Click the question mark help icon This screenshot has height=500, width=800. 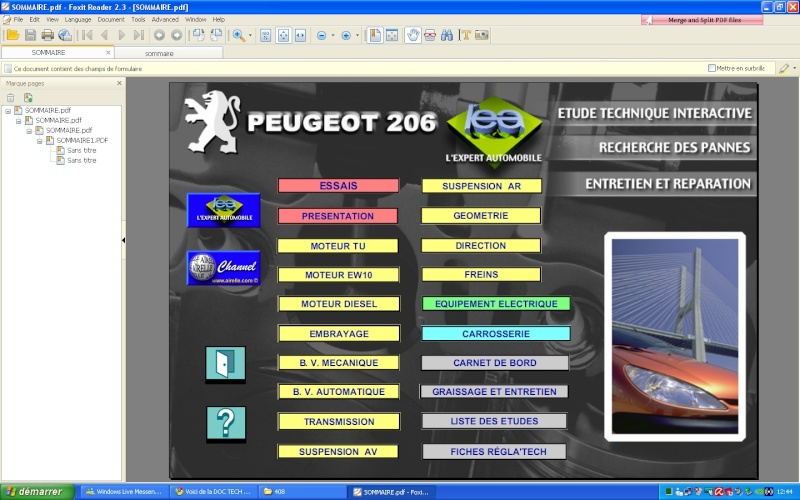pyautogui.click(x=226, y=423)
